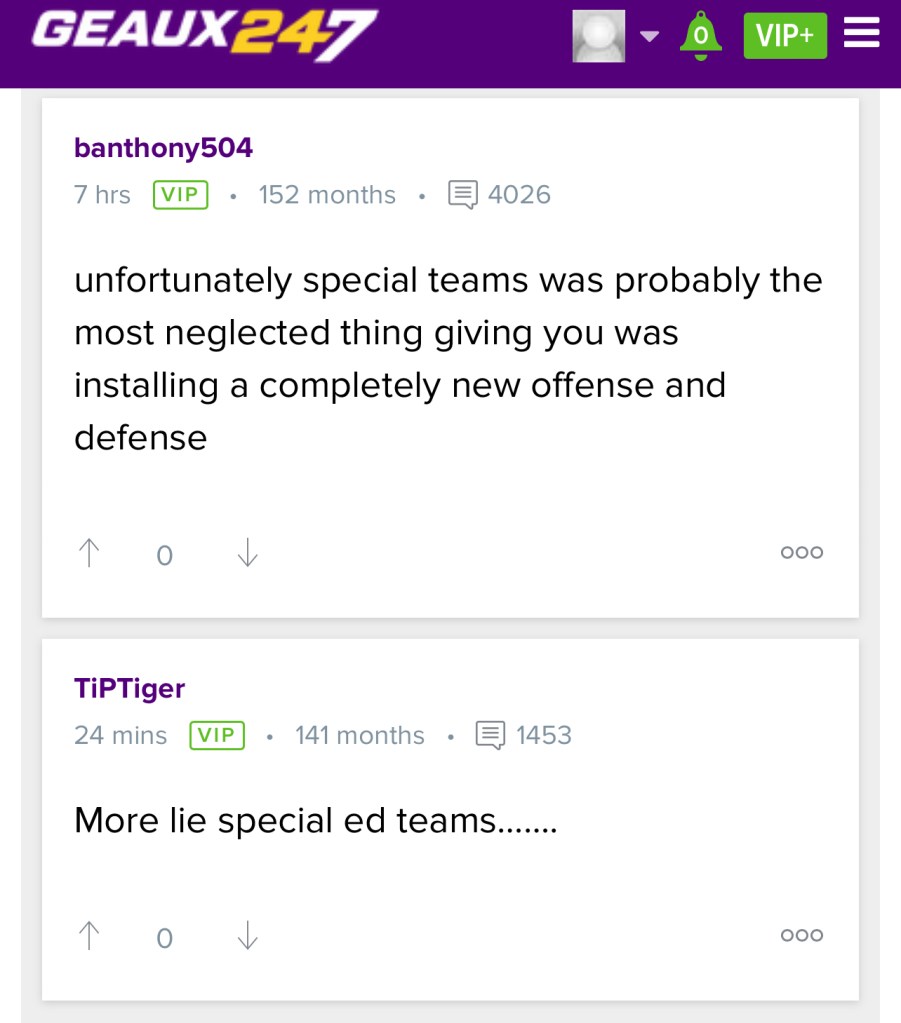Click the VIP badge beside TiPTiger
The height and width of the screenshot is (1023, 901).
(217, 735)
